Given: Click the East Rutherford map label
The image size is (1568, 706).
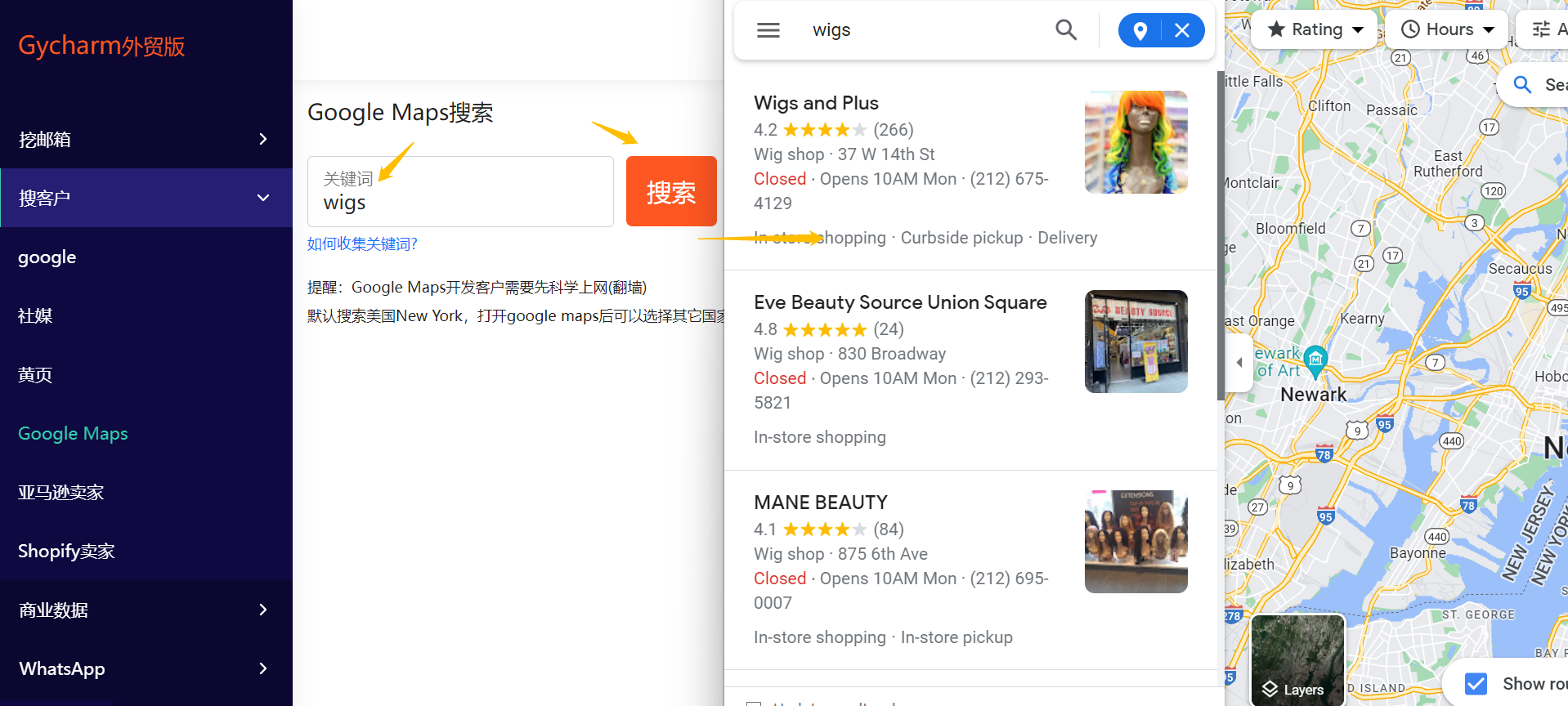Looking at the screenshot, I should click(1448, 163).
